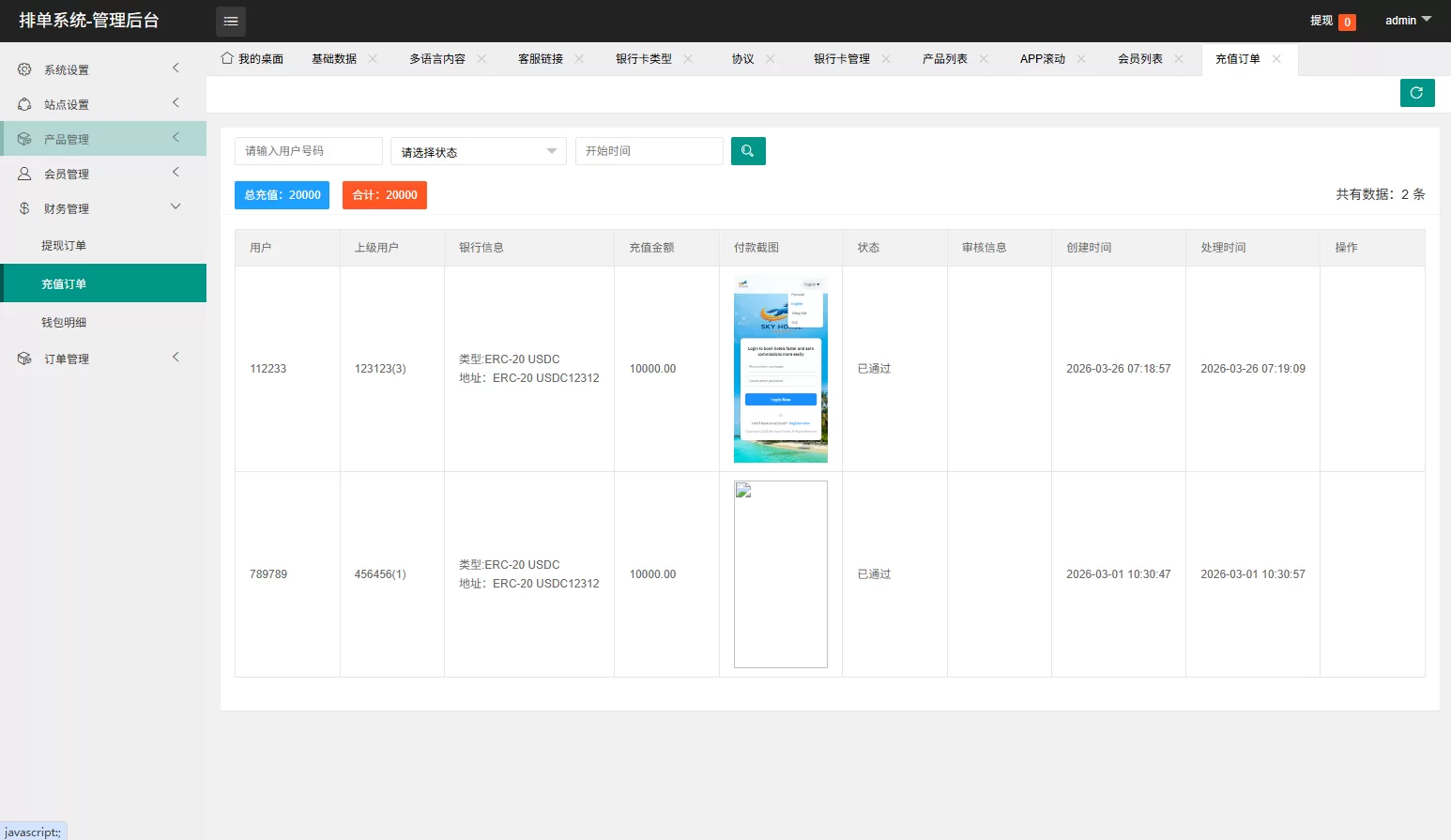Click the 提现 notification badge
The width and height of the screenshot is (1451, 840).
1347,22
